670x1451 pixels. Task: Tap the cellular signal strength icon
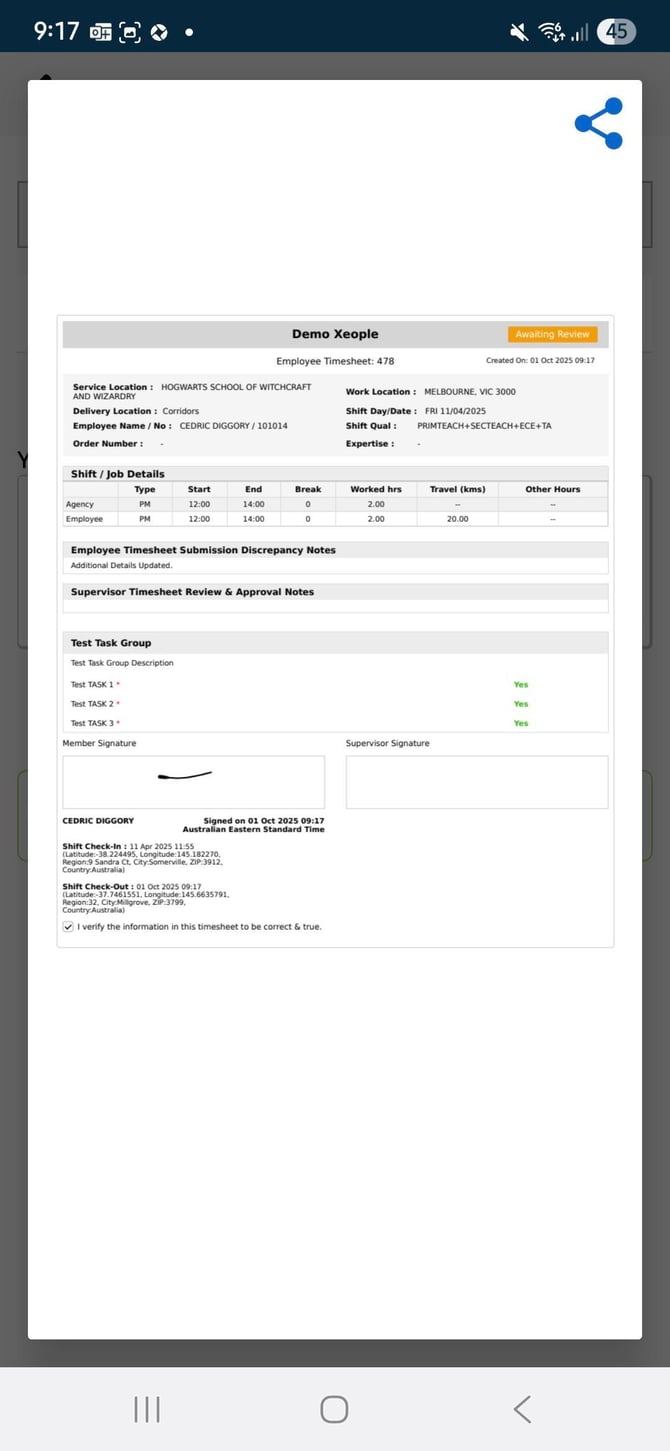pos(580,32)
